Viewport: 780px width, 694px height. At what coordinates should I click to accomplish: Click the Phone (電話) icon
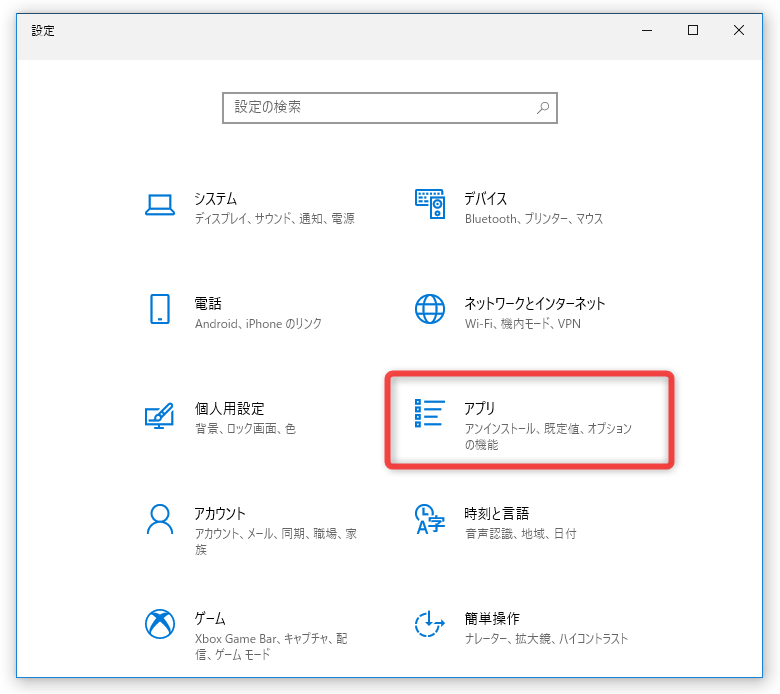tap(160, 309)
